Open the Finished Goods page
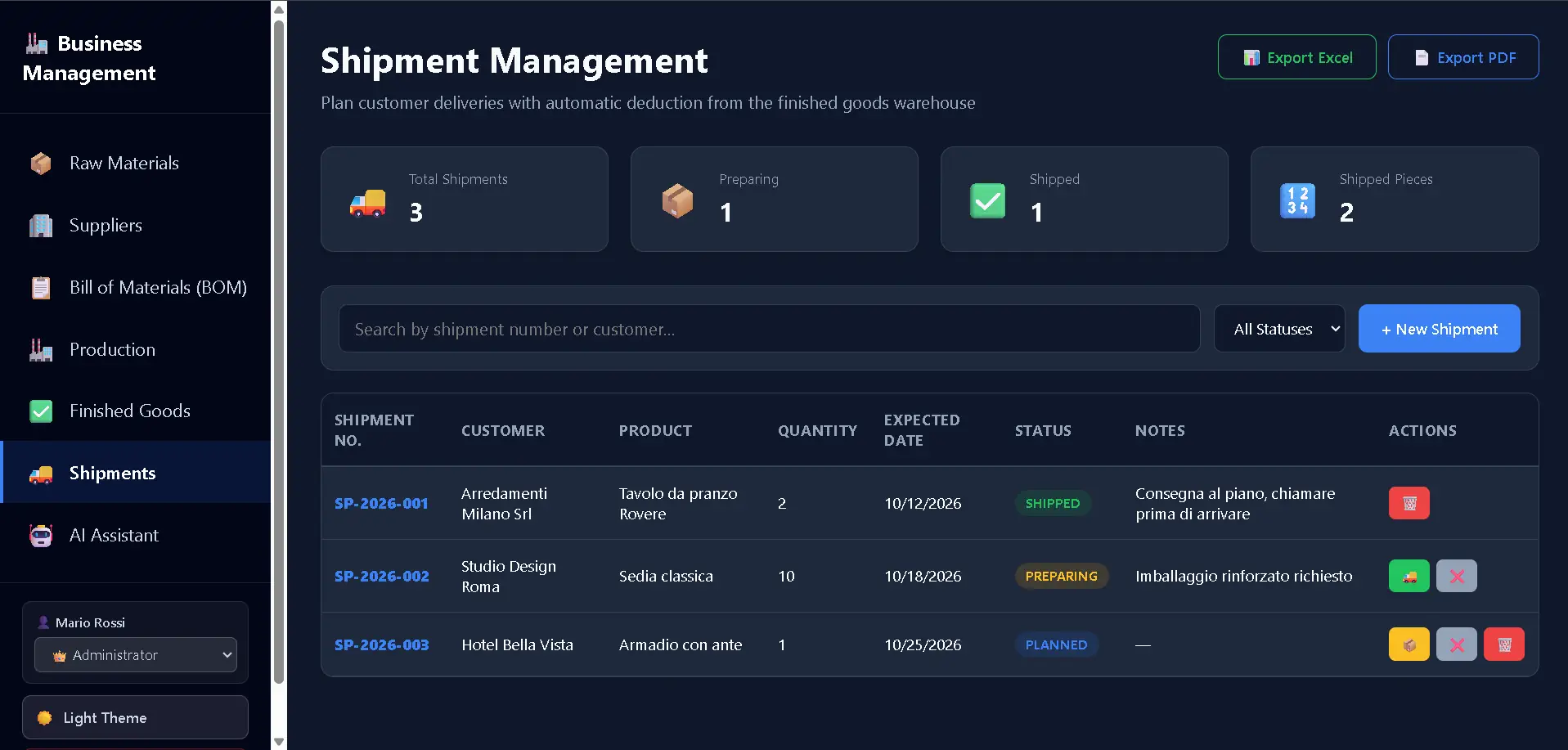This screenshot has width=1568, height=750. (x=135, y=411)
